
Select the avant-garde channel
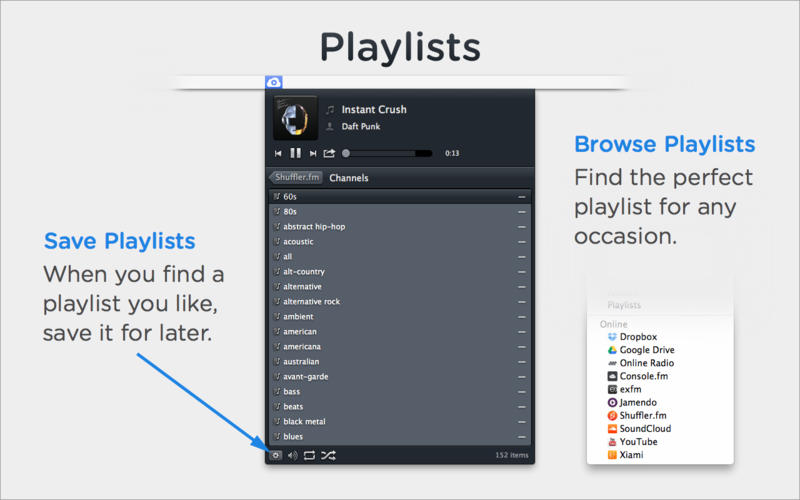400,377
